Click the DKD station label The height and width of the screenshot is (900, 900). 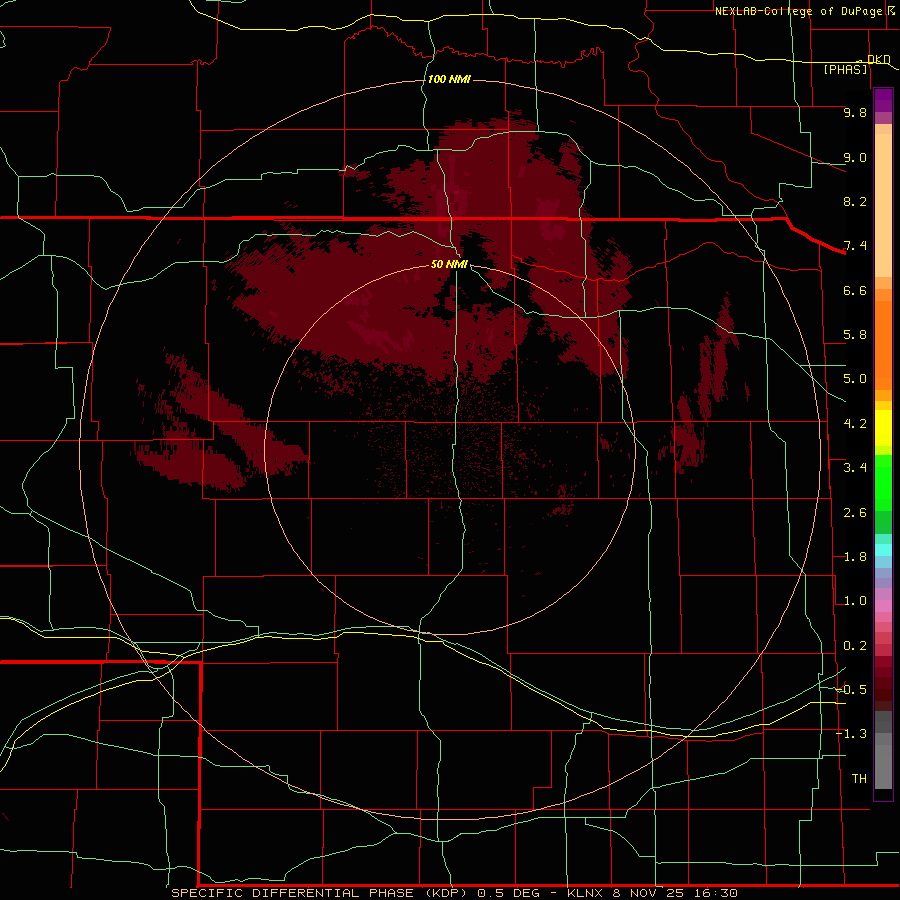click(879, 59)
